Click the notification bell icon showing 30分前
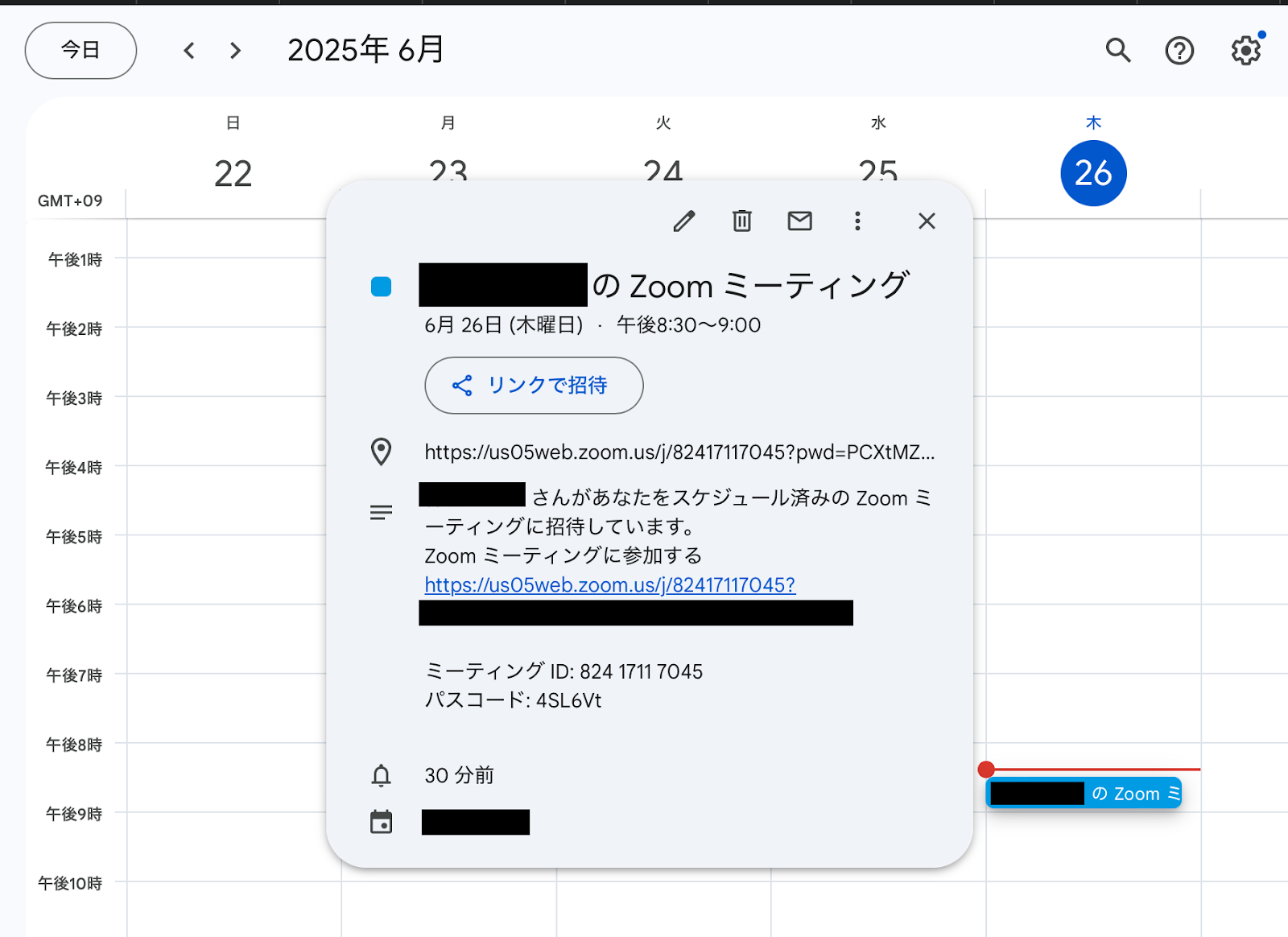 (382, 775)
